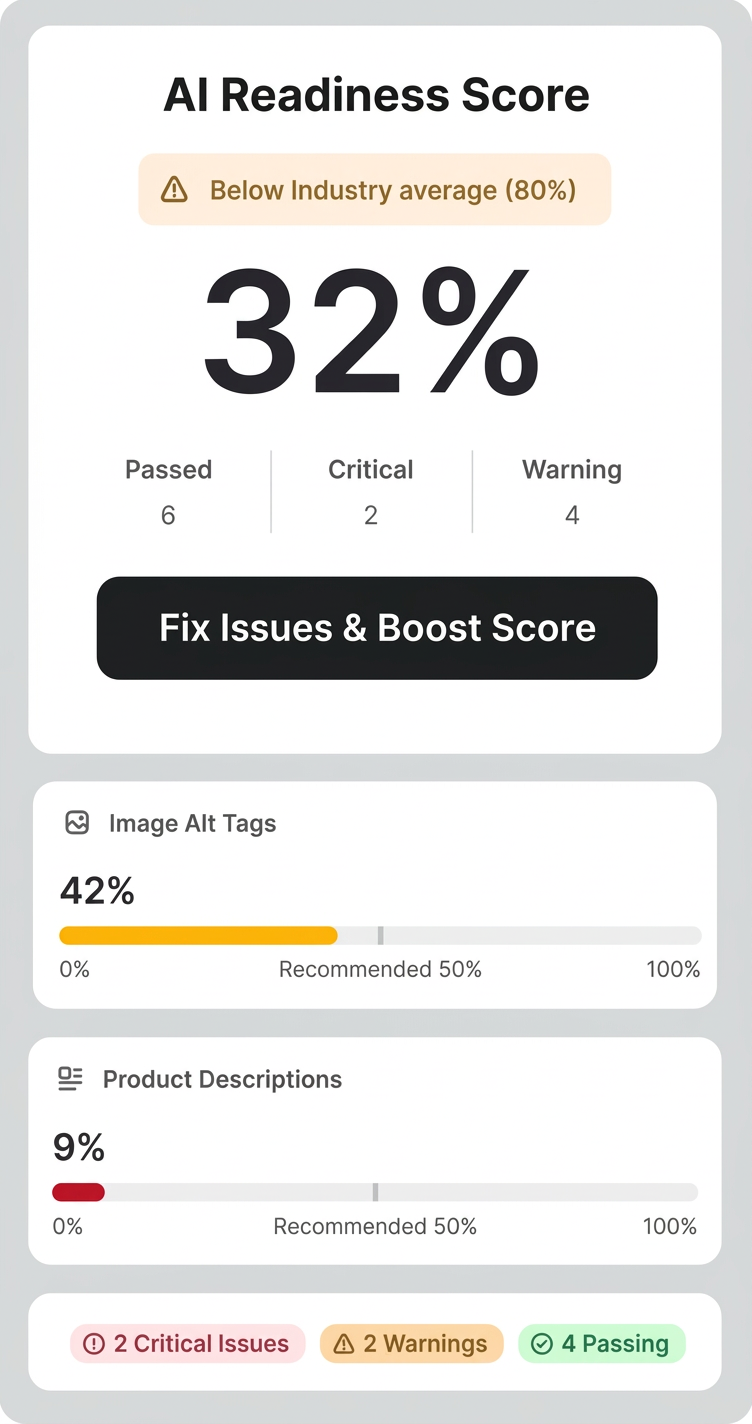Click the red Product Descriptions progress bar
The width and height of the screenshot is (752, 1424).
click(x=78, y=1192)
